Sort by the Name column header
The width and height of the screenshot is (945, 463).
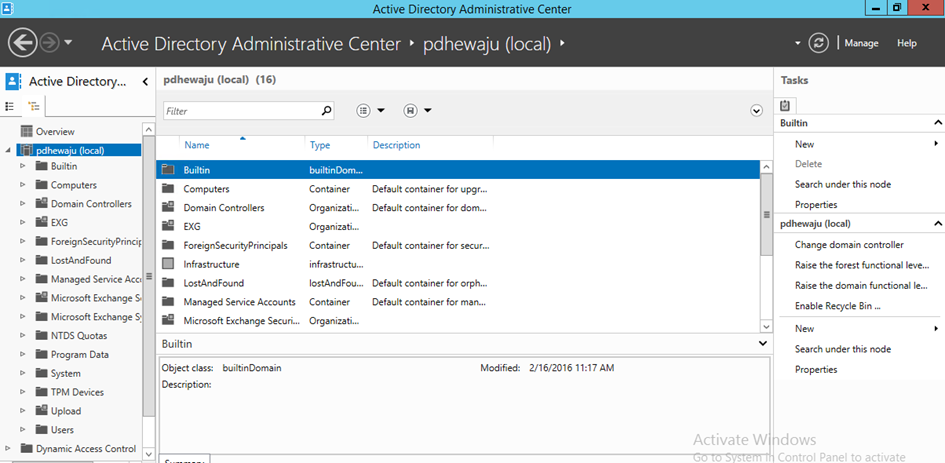click(x=197, y=145)
